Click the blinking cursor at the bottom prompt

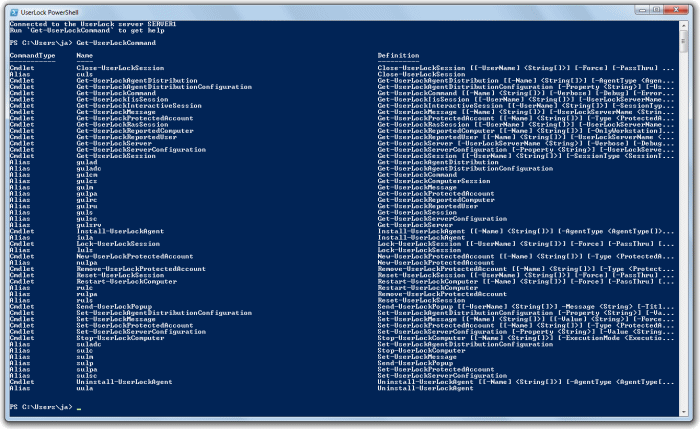tap(79, 408)
